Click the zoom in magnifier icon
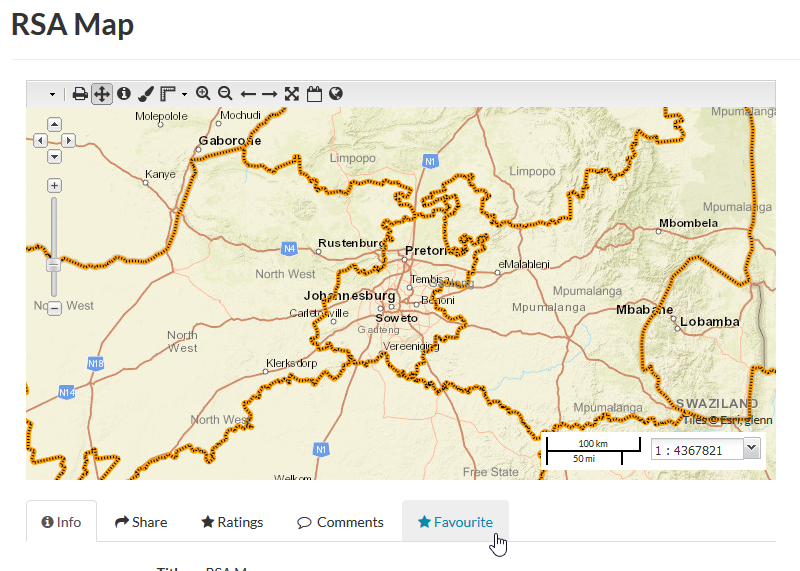 point(203,93)
